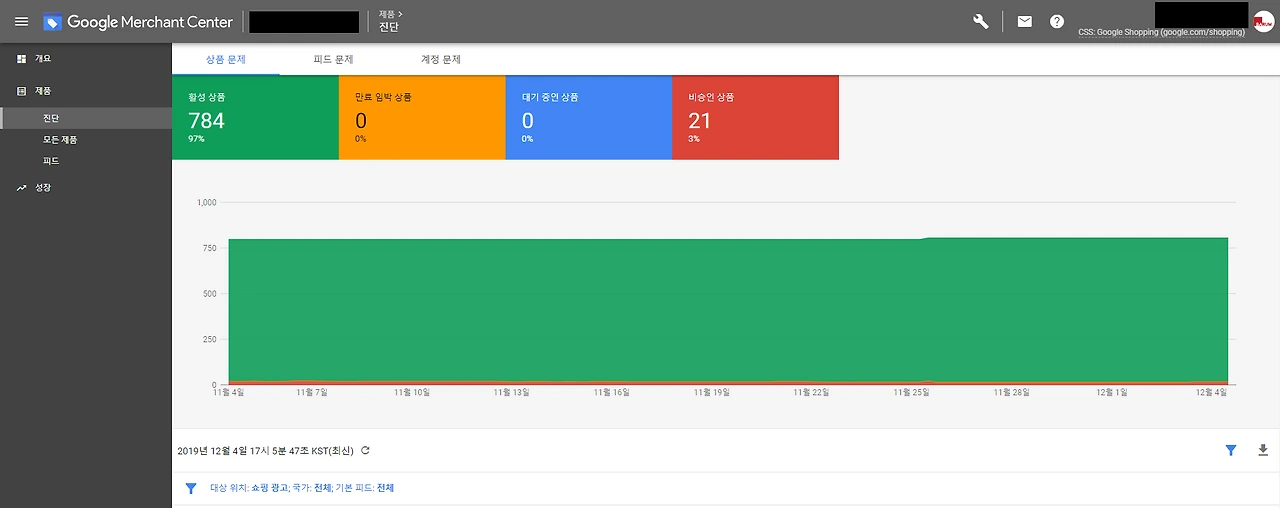Click the redacted account name box
Screen dimensions: 1280x508
(304, 21)
